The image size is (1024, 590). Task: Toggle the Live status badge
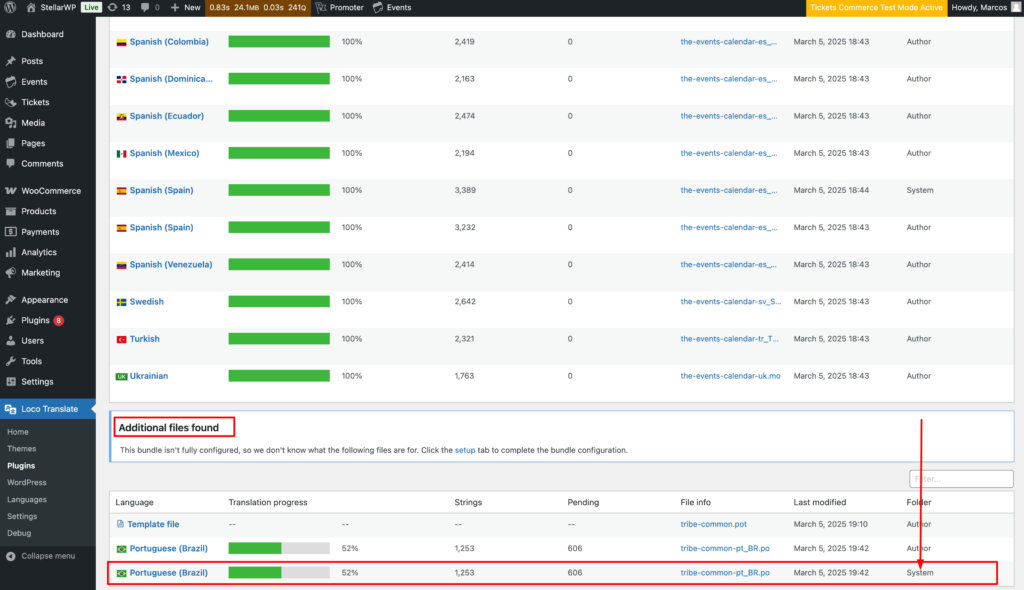click(x=91, y=7)
